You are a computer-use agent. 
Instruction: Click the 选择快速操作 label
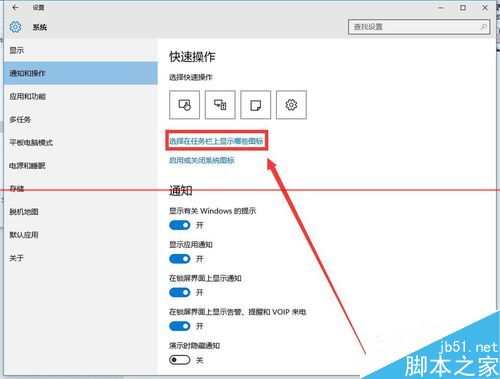(x=190, y=77)
